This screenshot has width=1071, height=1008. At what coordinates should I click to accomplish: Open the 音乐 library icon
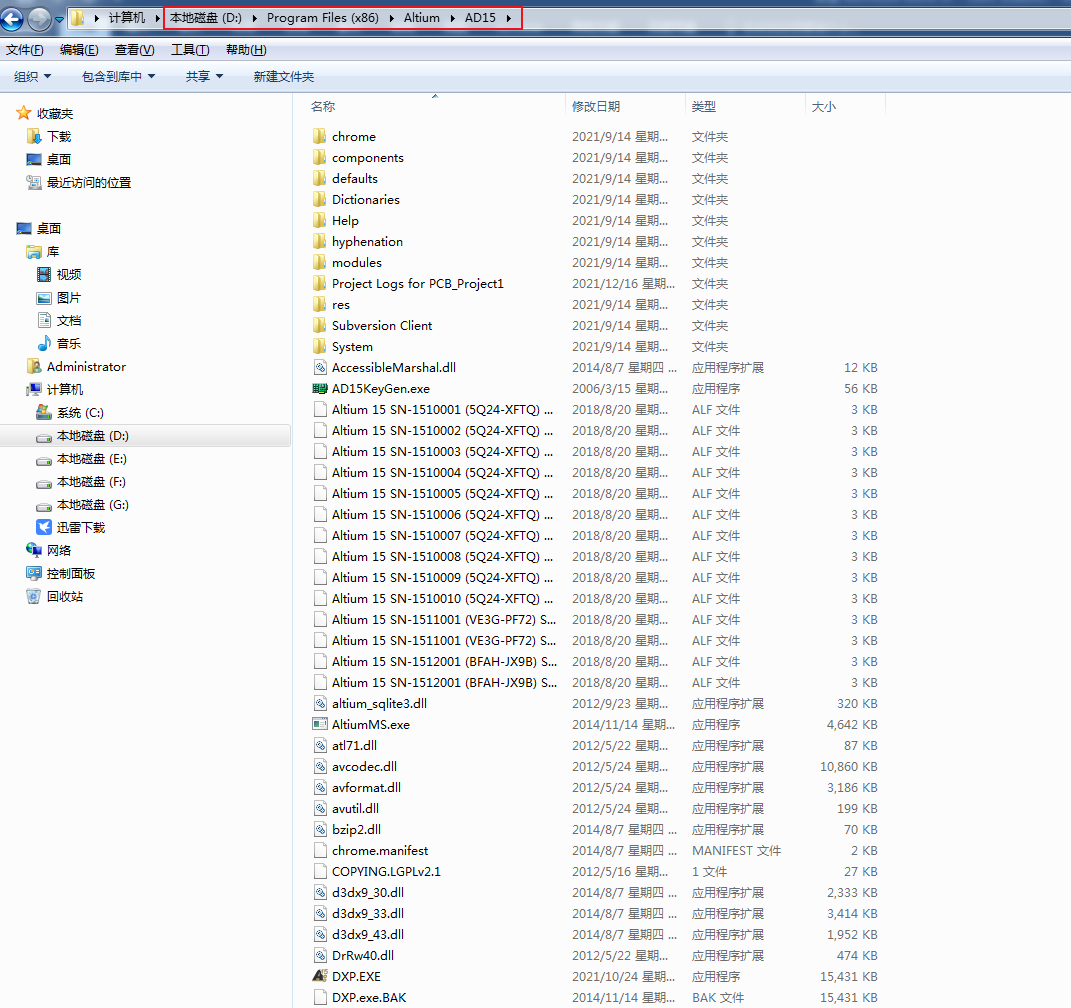(x=44, y=344)
